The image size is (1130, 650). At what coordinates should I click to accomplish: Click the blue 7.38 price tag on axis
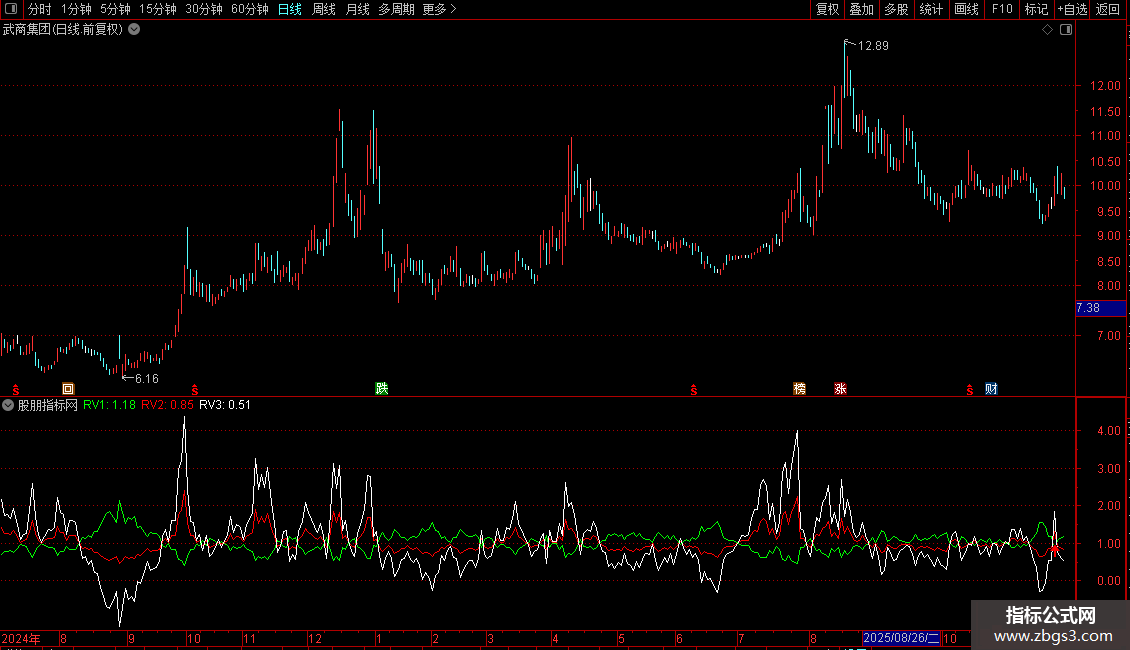(1100, 308)
